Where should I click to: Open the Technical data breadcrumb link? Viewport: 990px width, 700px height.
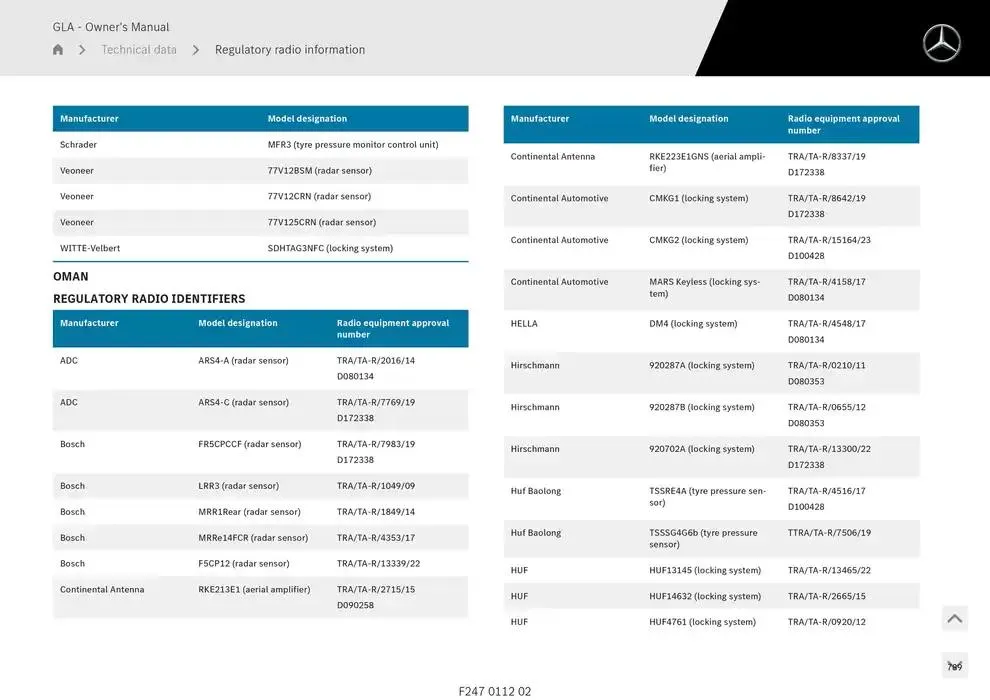click(139, 50)
